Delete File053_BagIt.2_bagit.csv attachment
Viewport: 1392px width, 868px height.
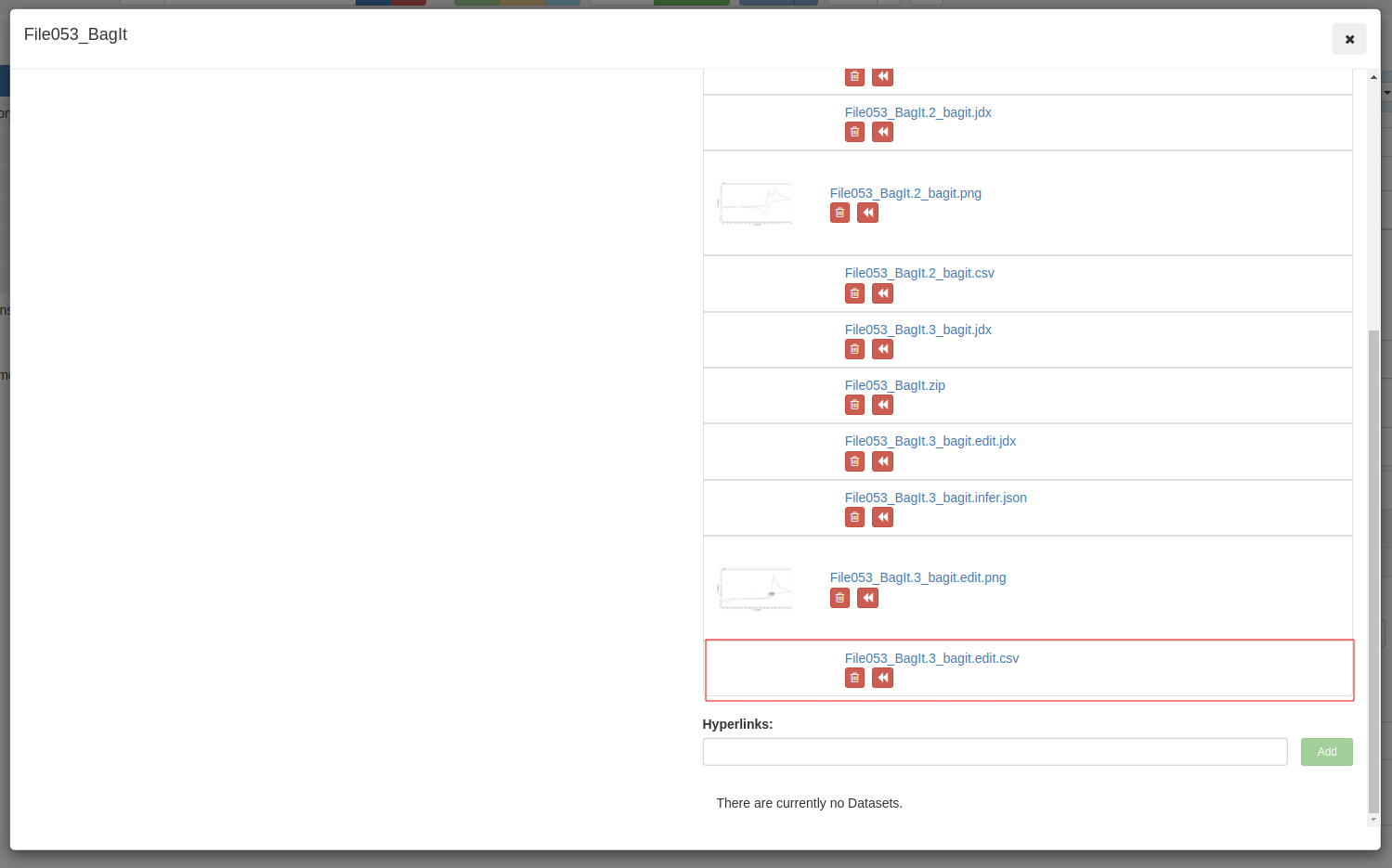(854, 293)
